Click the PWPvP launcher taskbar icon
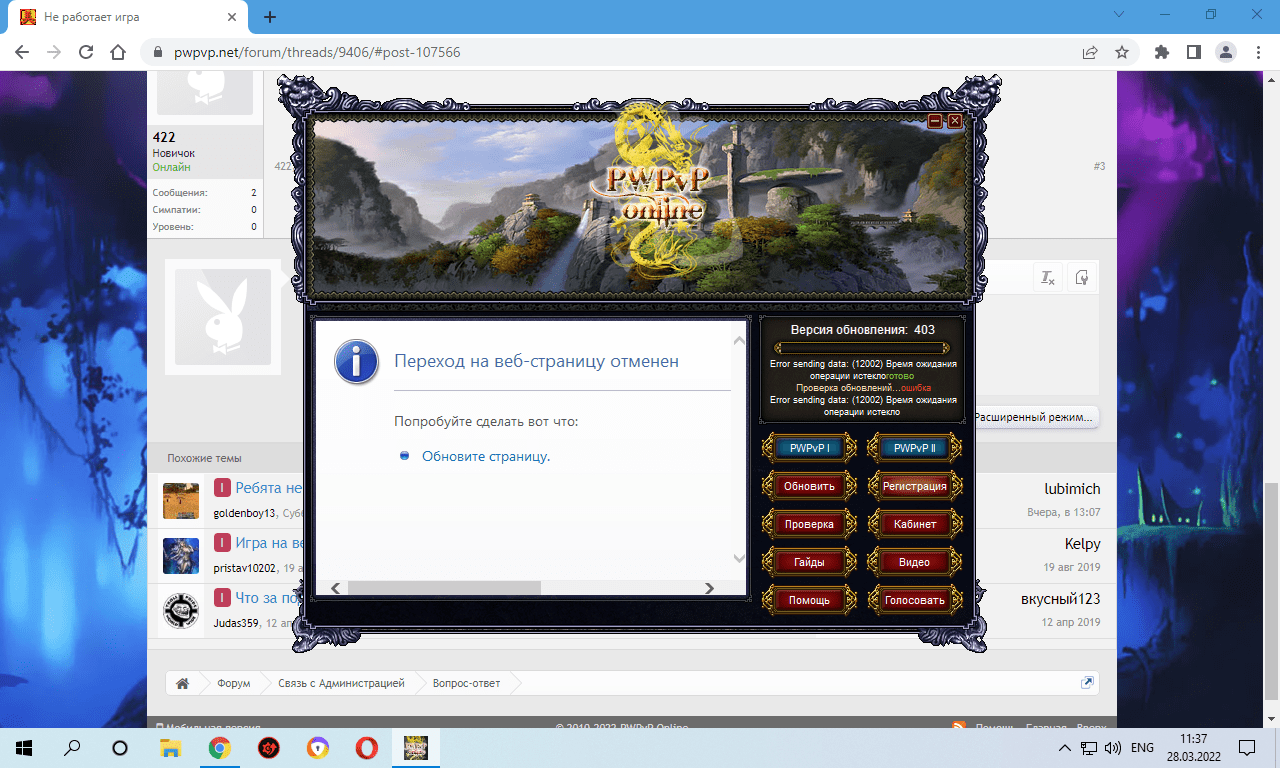The width and height of the screenshot is (1280, 768). pyautogui.click(x=415, y=747)
